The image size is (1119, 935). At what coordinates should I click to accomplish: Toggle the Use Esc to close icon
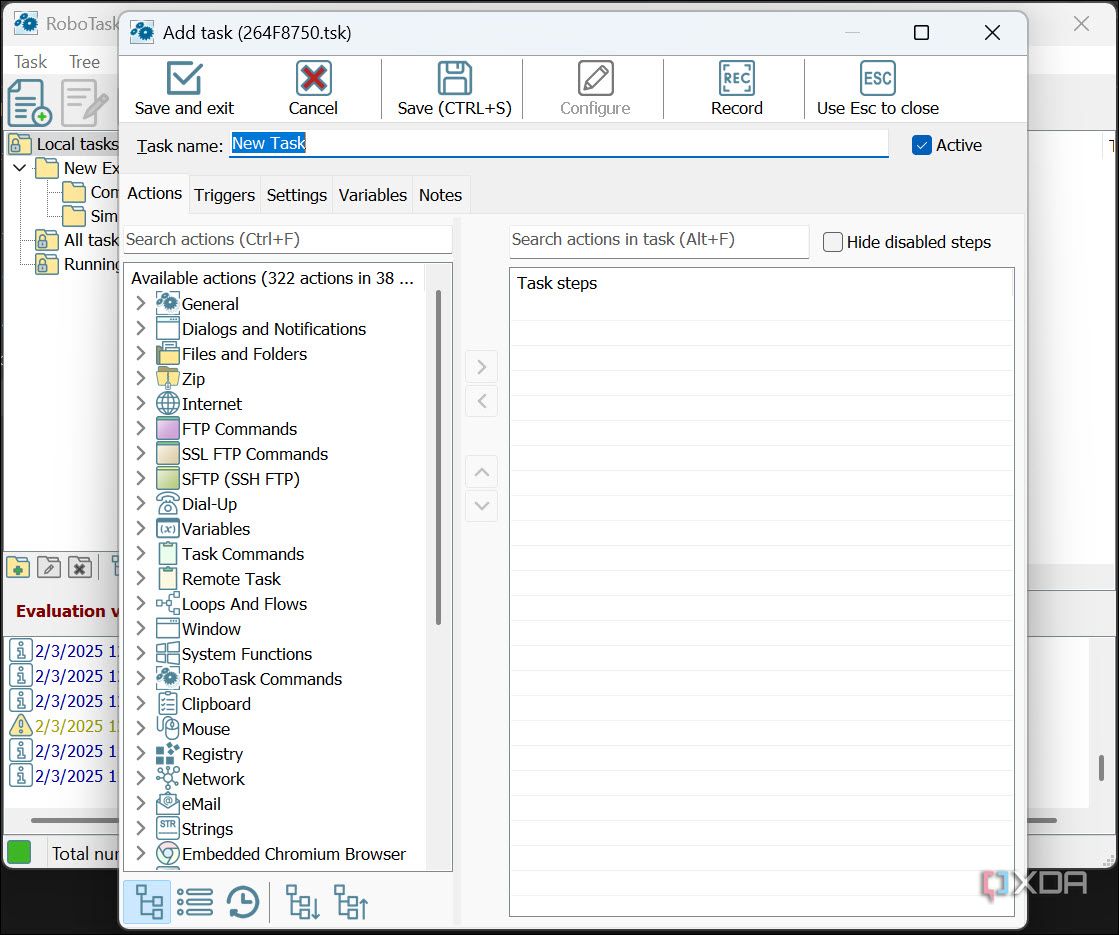(877, 78)
